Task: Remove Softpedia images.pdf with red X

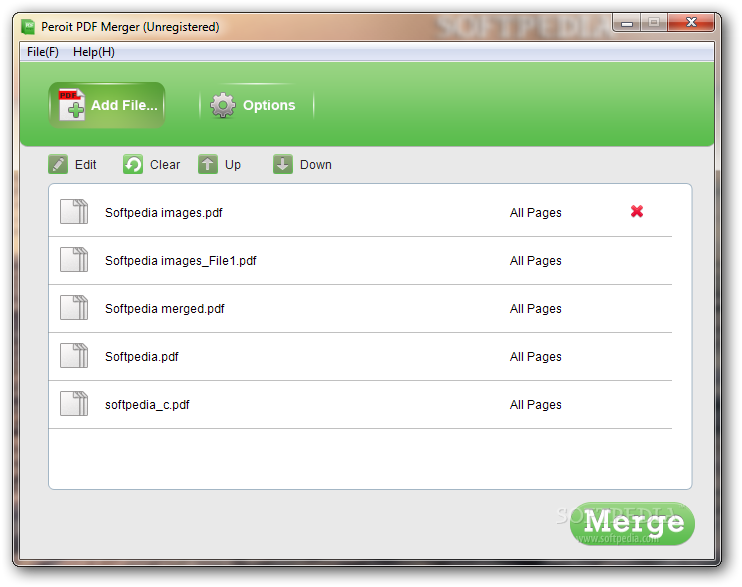Action: pyautogui.click(x=637, y=211)
